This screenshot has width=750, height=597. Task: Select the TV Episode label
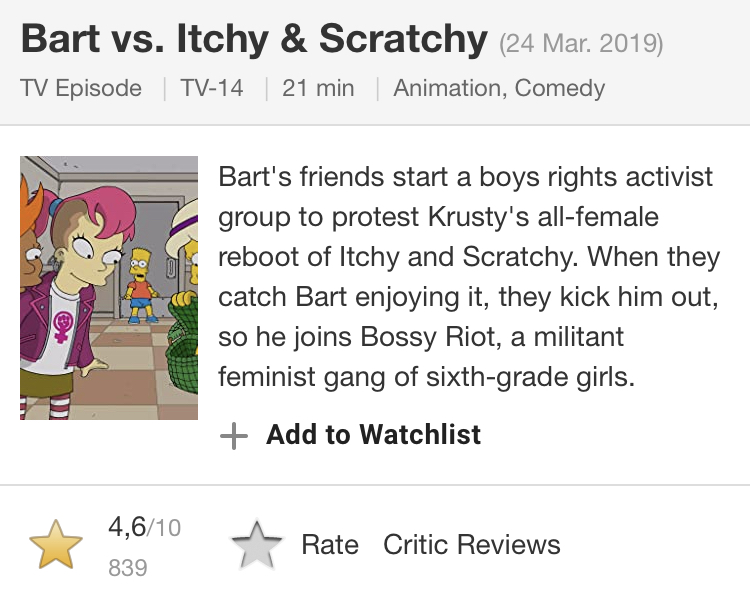click(x=81, y=88)
